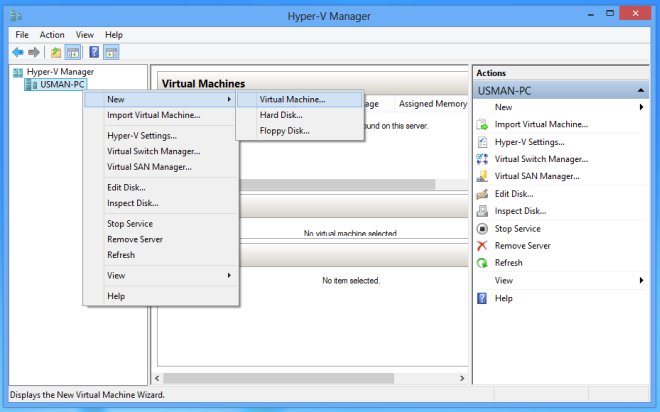
Task: Select Remove Server in context menu
Action: 161,239
